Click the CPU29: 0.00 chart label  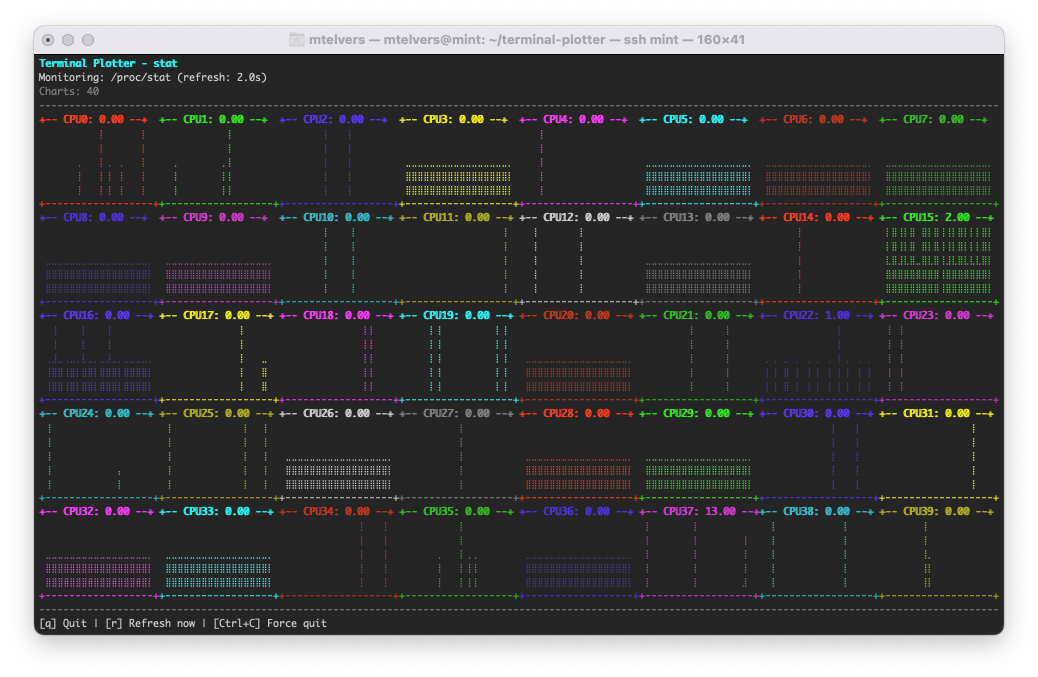pos(696,414)
